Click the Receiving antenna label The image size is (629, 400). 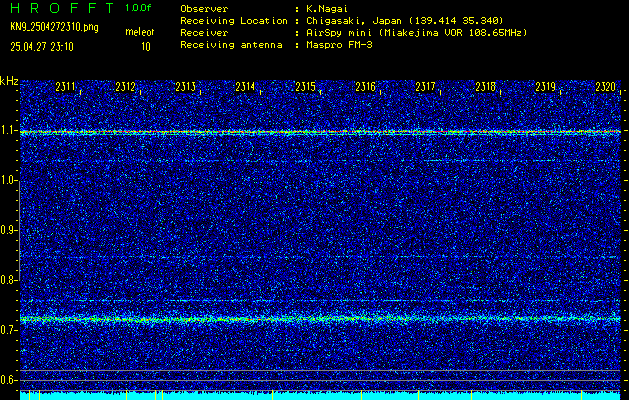(231, 45)
